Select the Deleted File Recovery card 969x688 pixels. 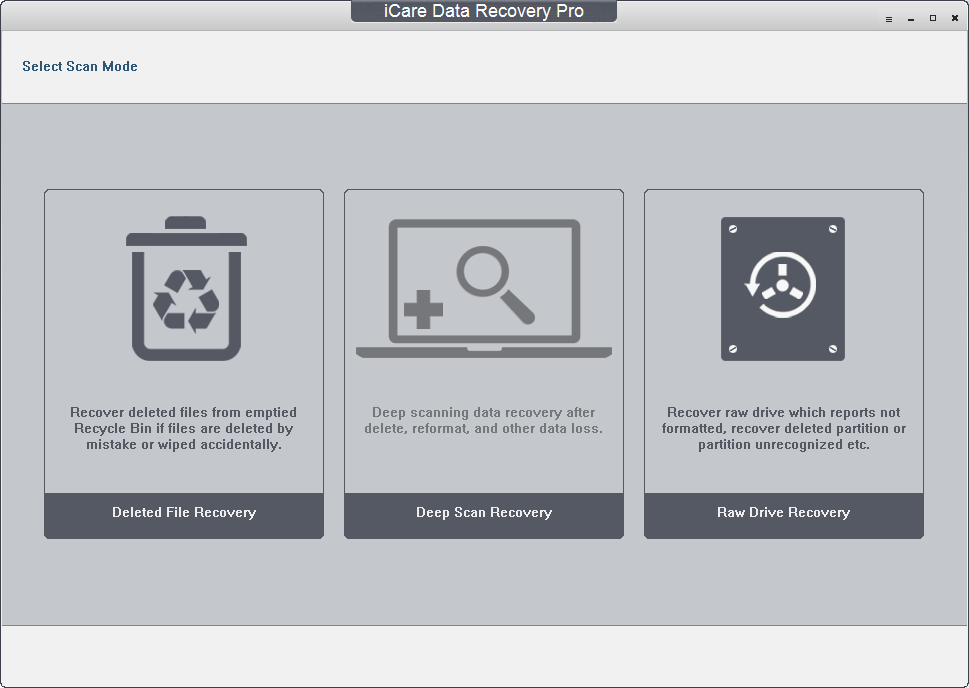point(184,363)
